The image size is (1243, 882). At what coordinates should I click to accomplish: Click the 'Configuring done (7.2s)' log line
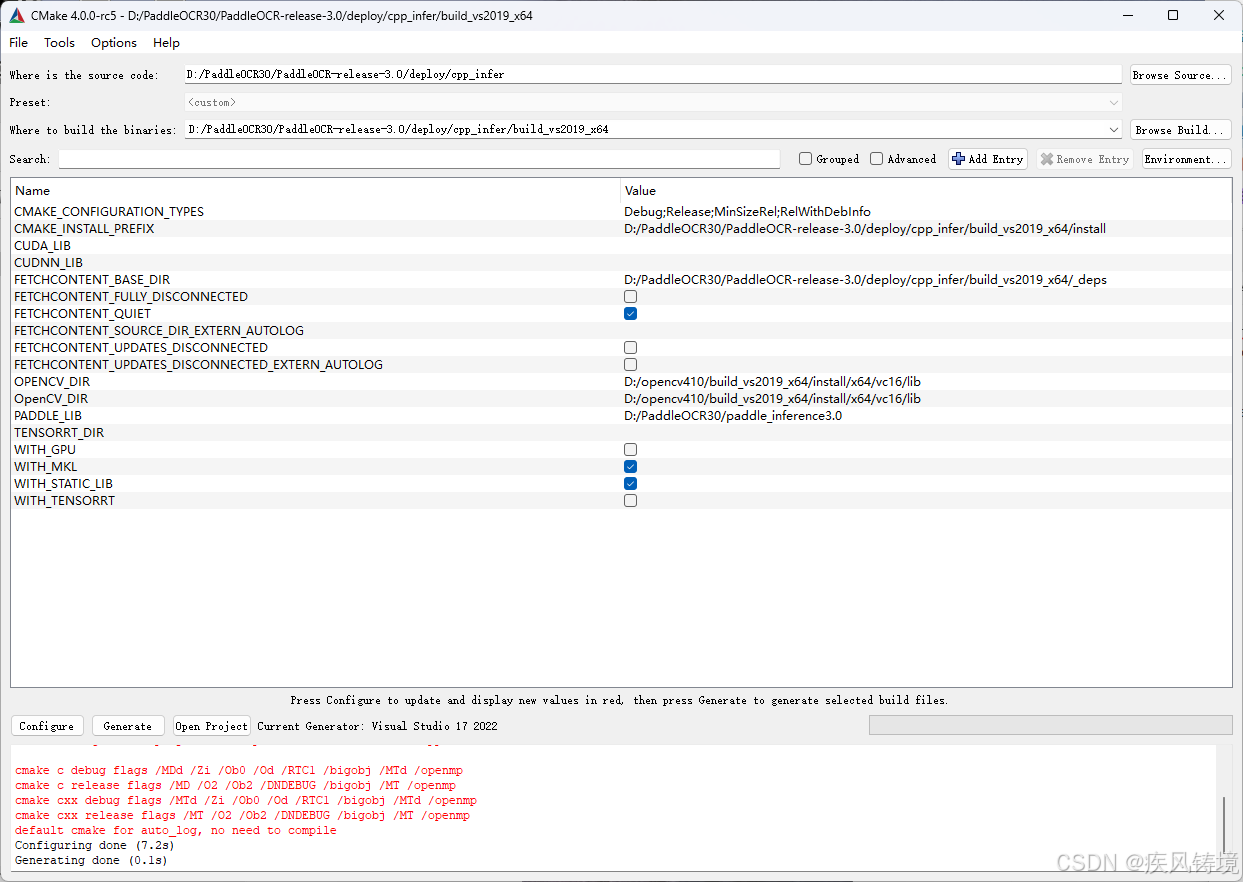click(94, 845)
